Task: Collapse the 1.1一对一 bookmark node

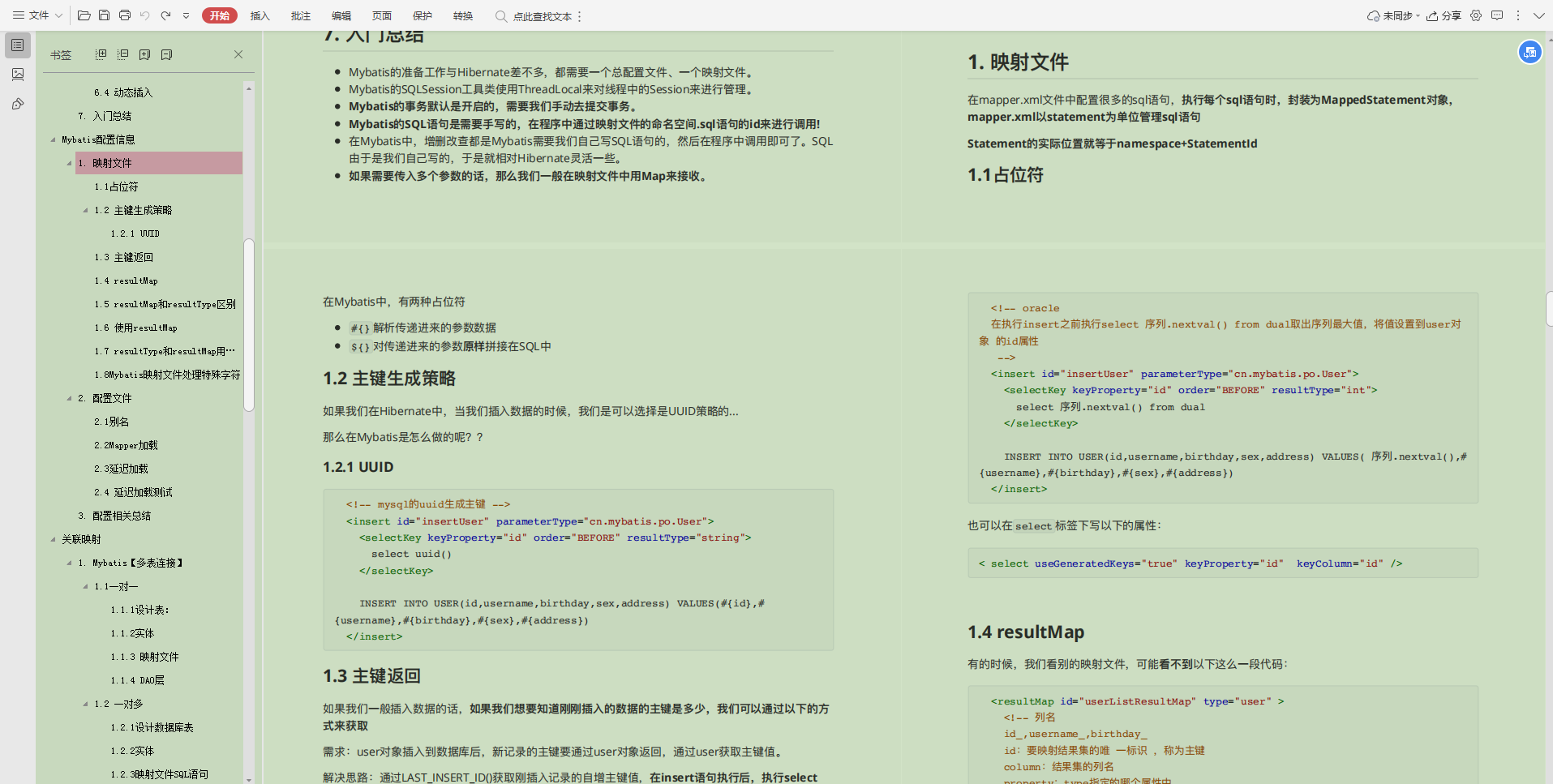Action: tap(86, 586)
